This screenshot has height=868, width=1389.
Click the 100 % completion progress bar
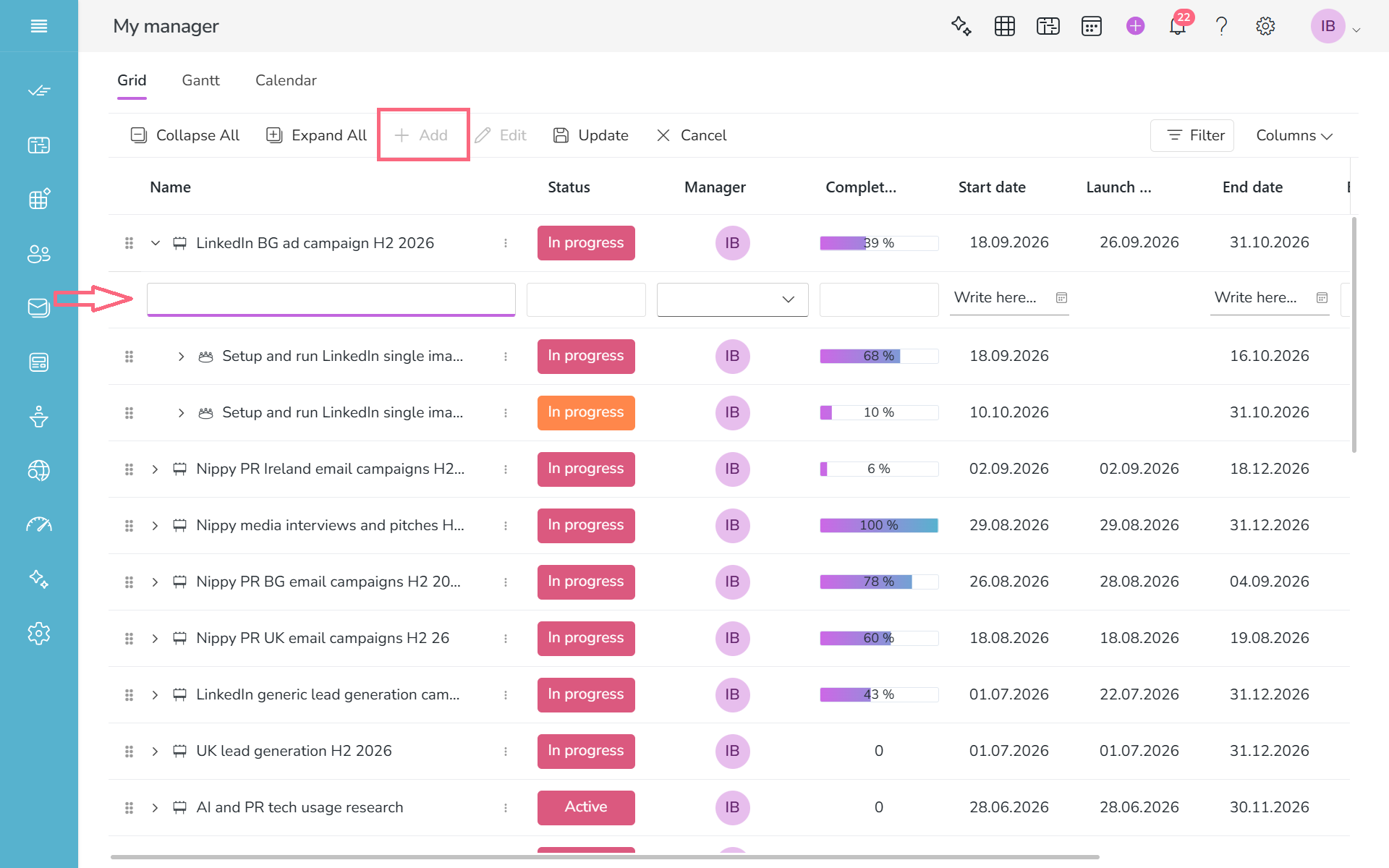[879, 525]
